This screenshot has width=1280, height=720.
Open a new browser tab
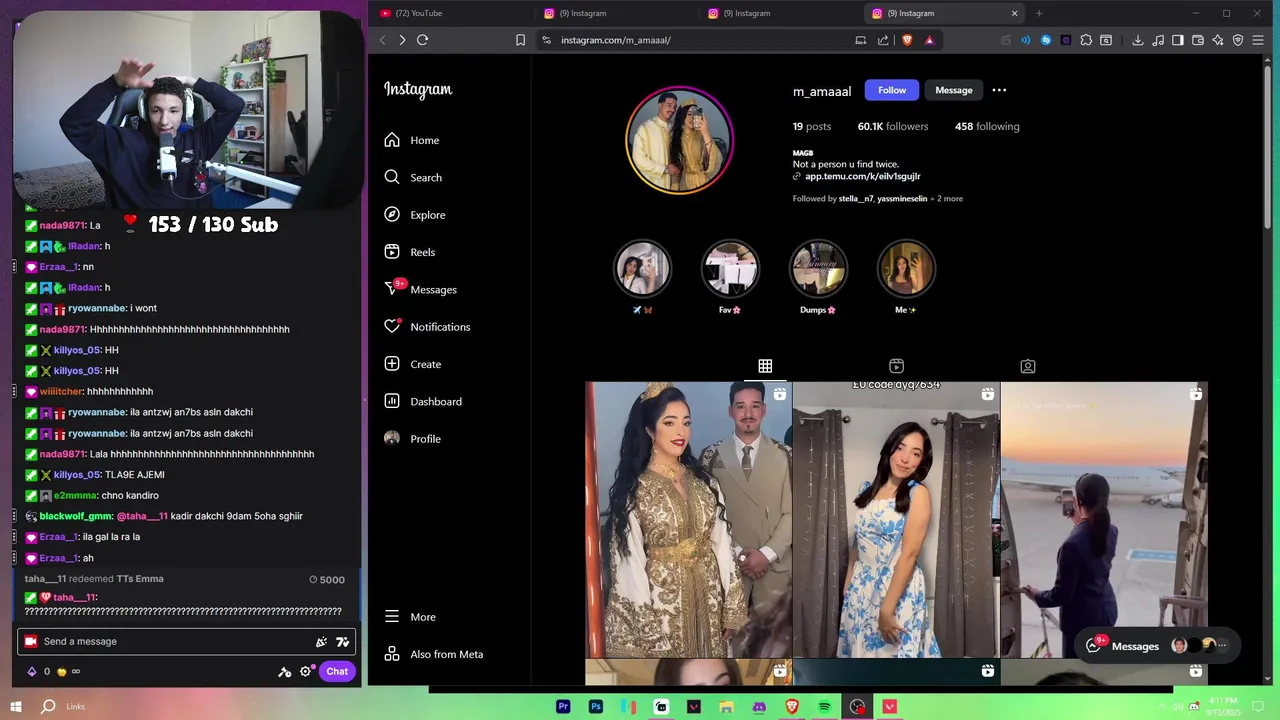click(1039, 13)
